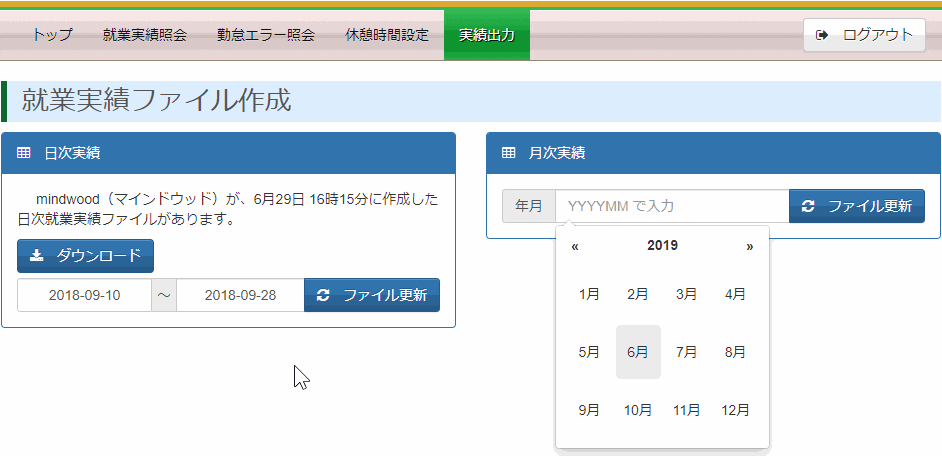This screenshot has height=456, width=942.
Task: Click the 日次実績 panel title
Action: pyautogui.click(x=72, y=154)
